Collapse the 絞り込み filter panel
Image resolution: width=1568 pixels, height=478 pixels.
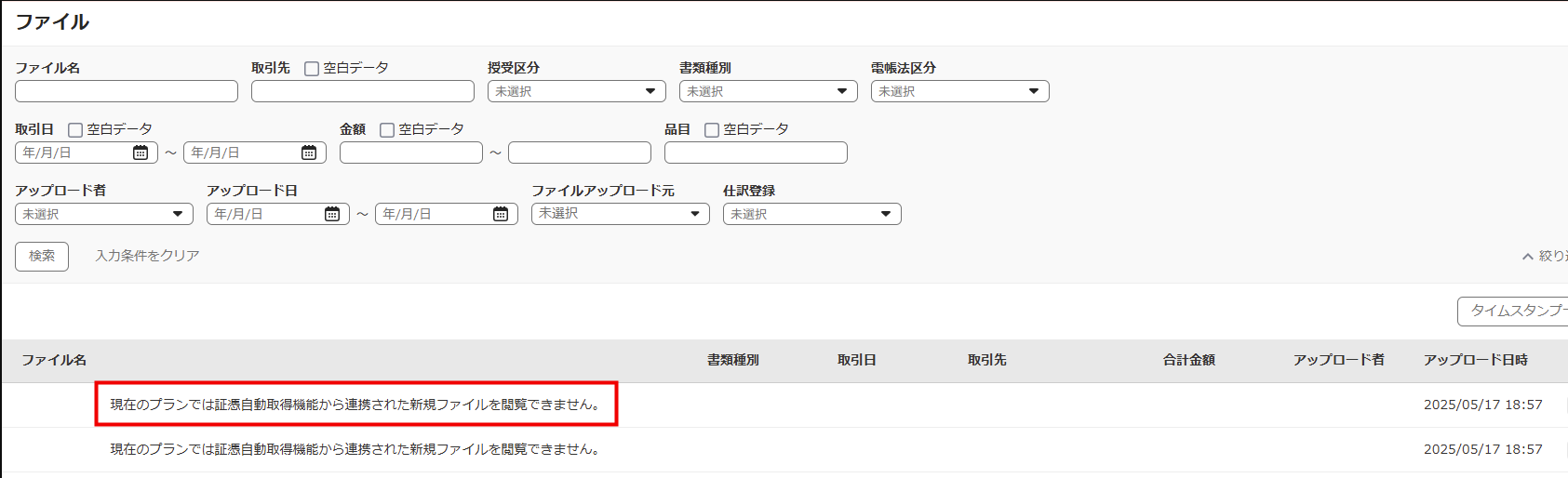point(1545,256)
